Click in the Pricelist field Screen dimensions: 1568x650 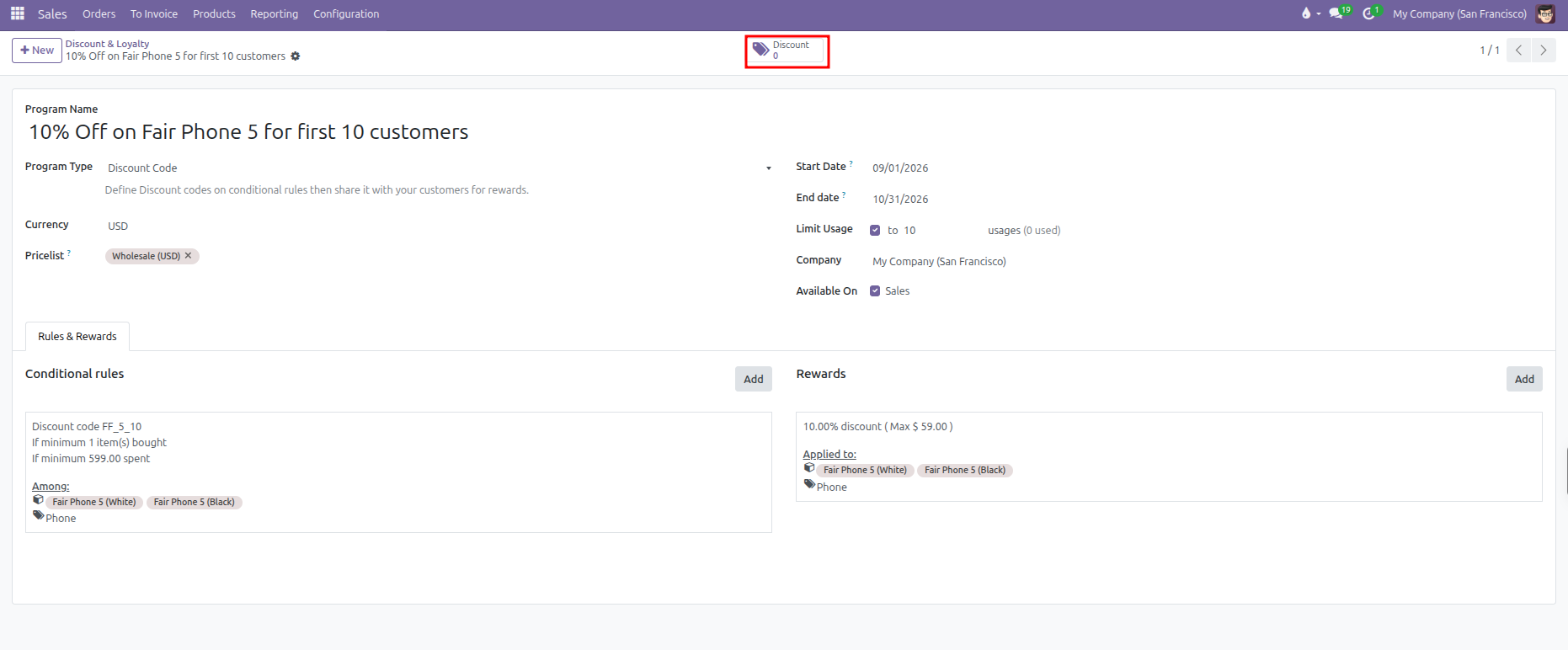[x=440, y=256]
